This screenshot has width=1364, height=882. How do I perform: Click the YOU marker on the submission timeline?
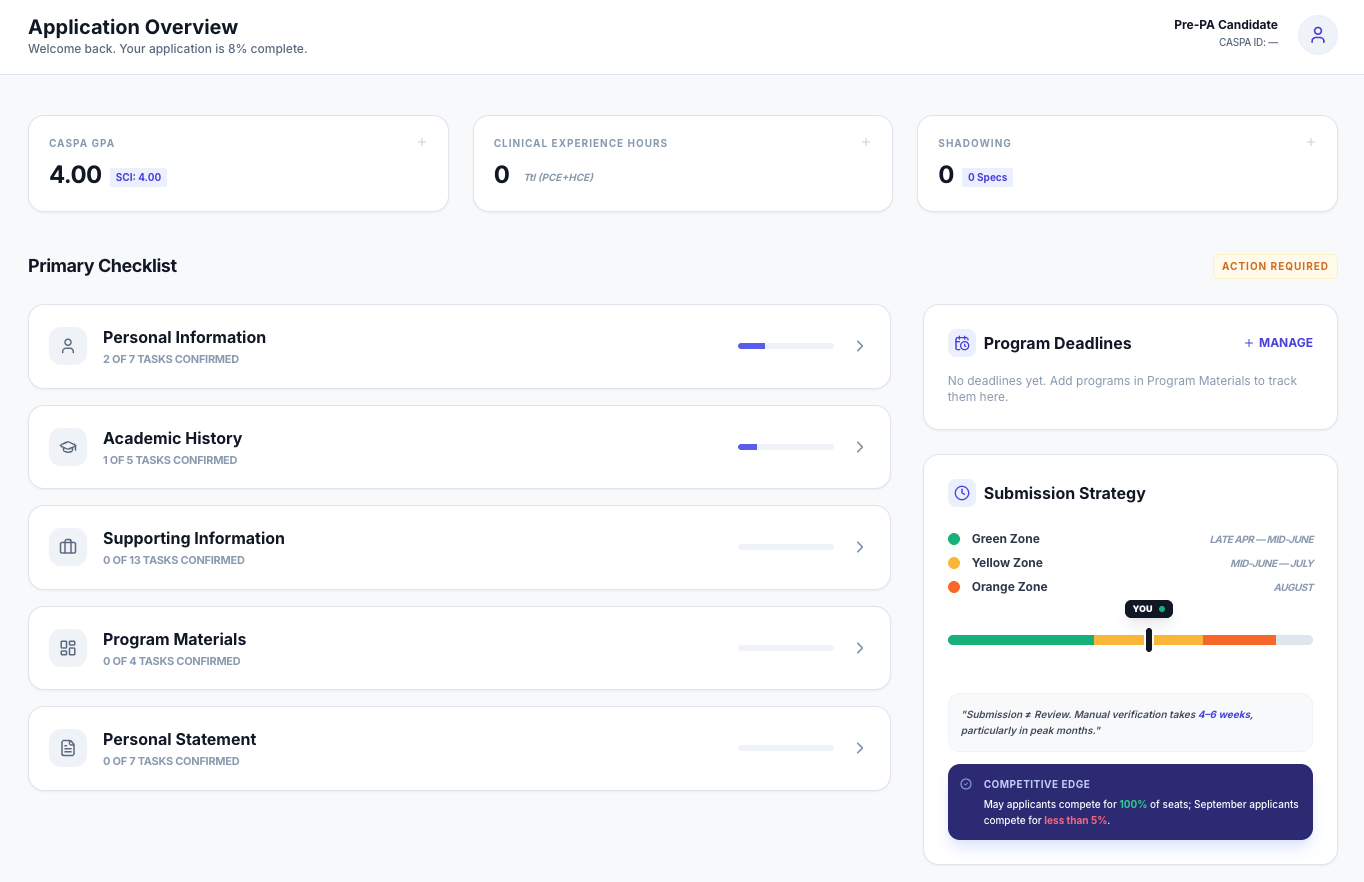[1149, 609]
